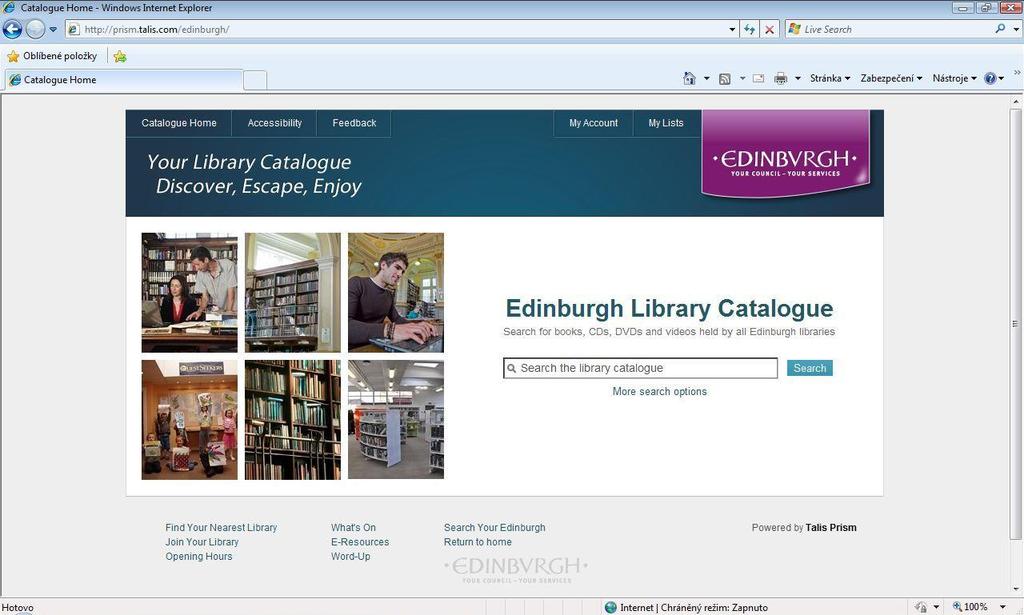Click the teal Search button
This screenshot has width=1024, height=615.
coord(810,368)
